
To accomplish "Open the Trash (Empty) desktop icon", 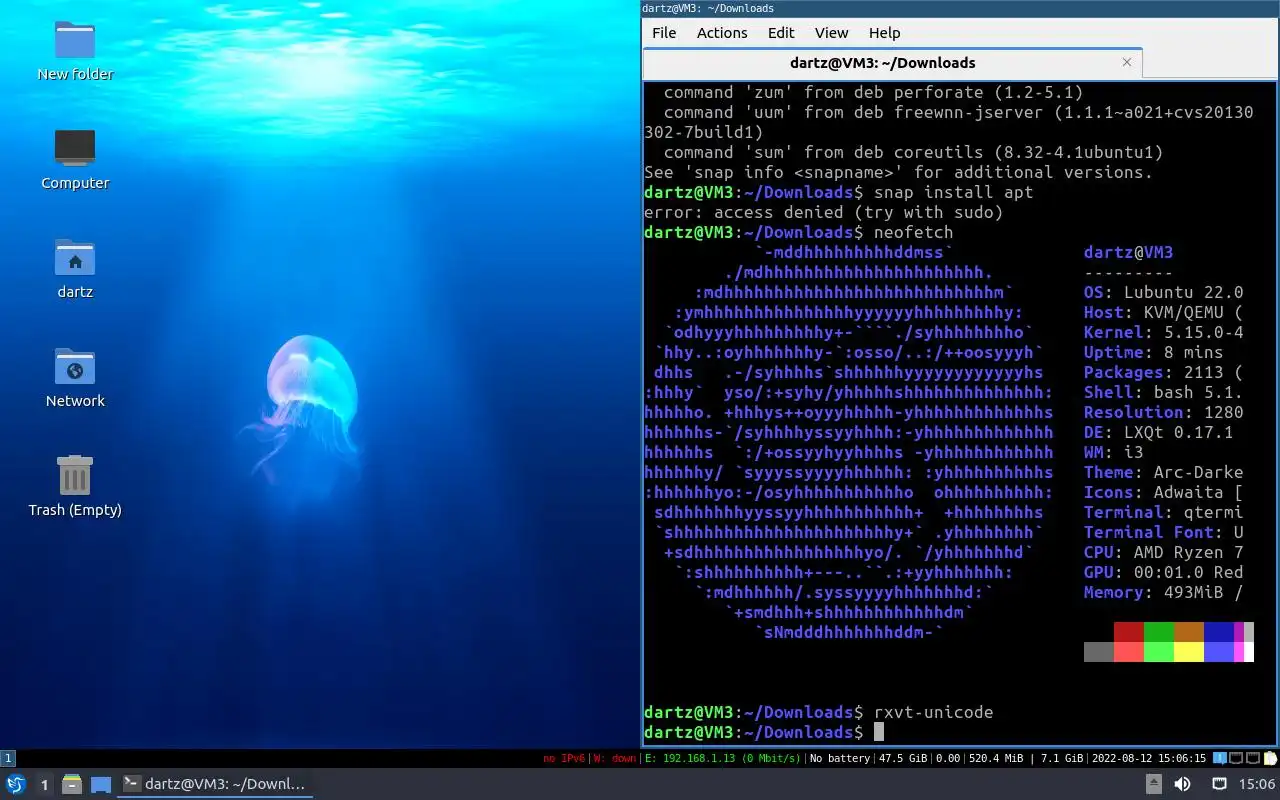I will point(75,486).
